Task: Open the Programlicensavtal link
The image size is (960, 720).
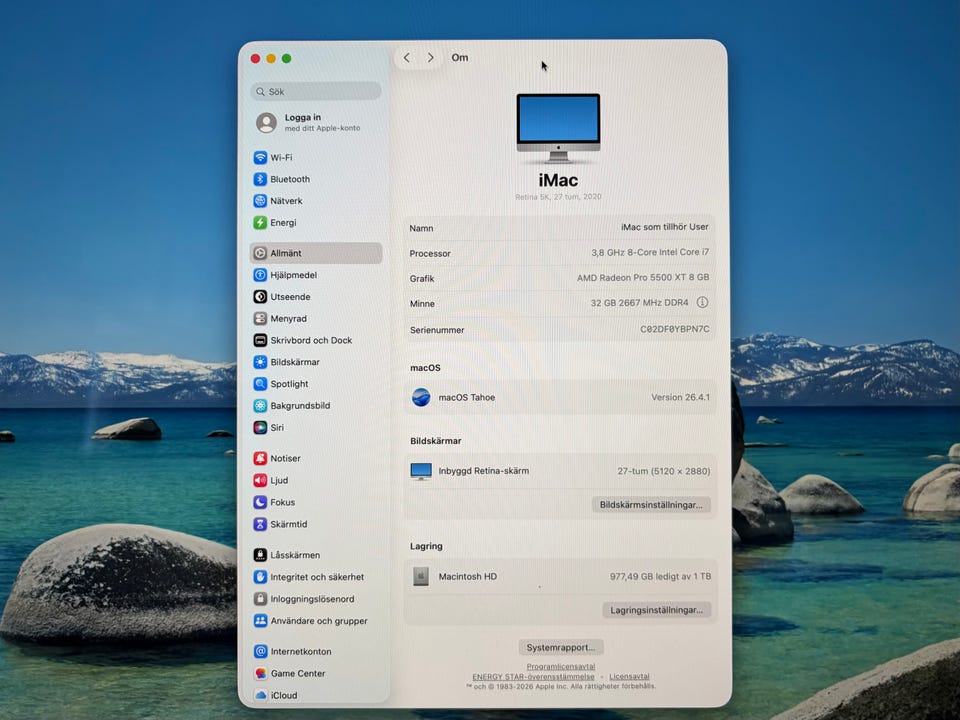Action: [561, 666]
